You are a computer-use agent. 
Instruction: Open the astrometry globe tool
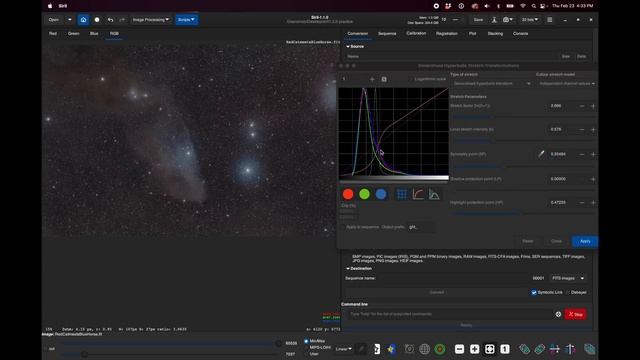[424, 349]
